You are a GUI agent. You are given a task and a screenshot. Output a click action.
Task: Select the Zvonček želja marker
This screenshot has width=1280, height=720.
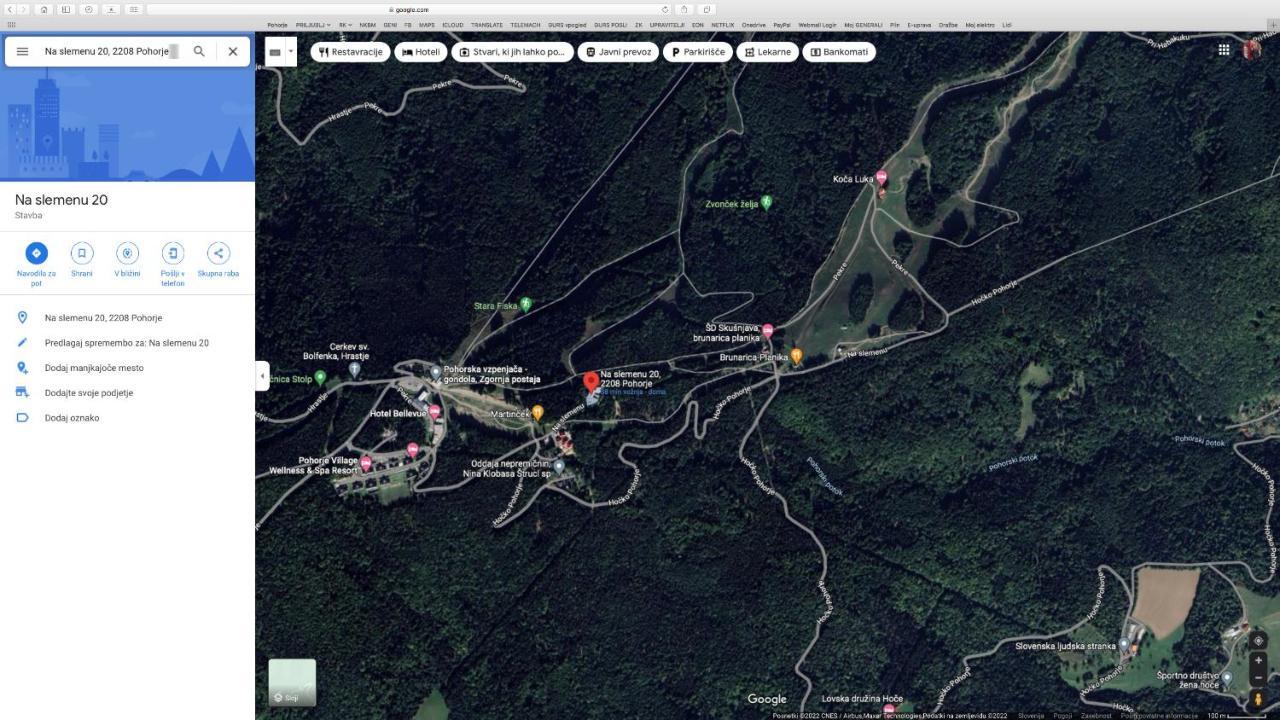pos(767,202)
